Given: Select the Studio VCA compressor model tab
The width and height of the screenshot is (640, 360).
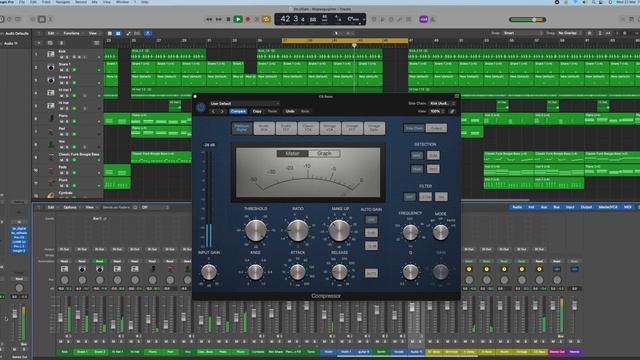Looking at the screenshot, I should 264,128.
